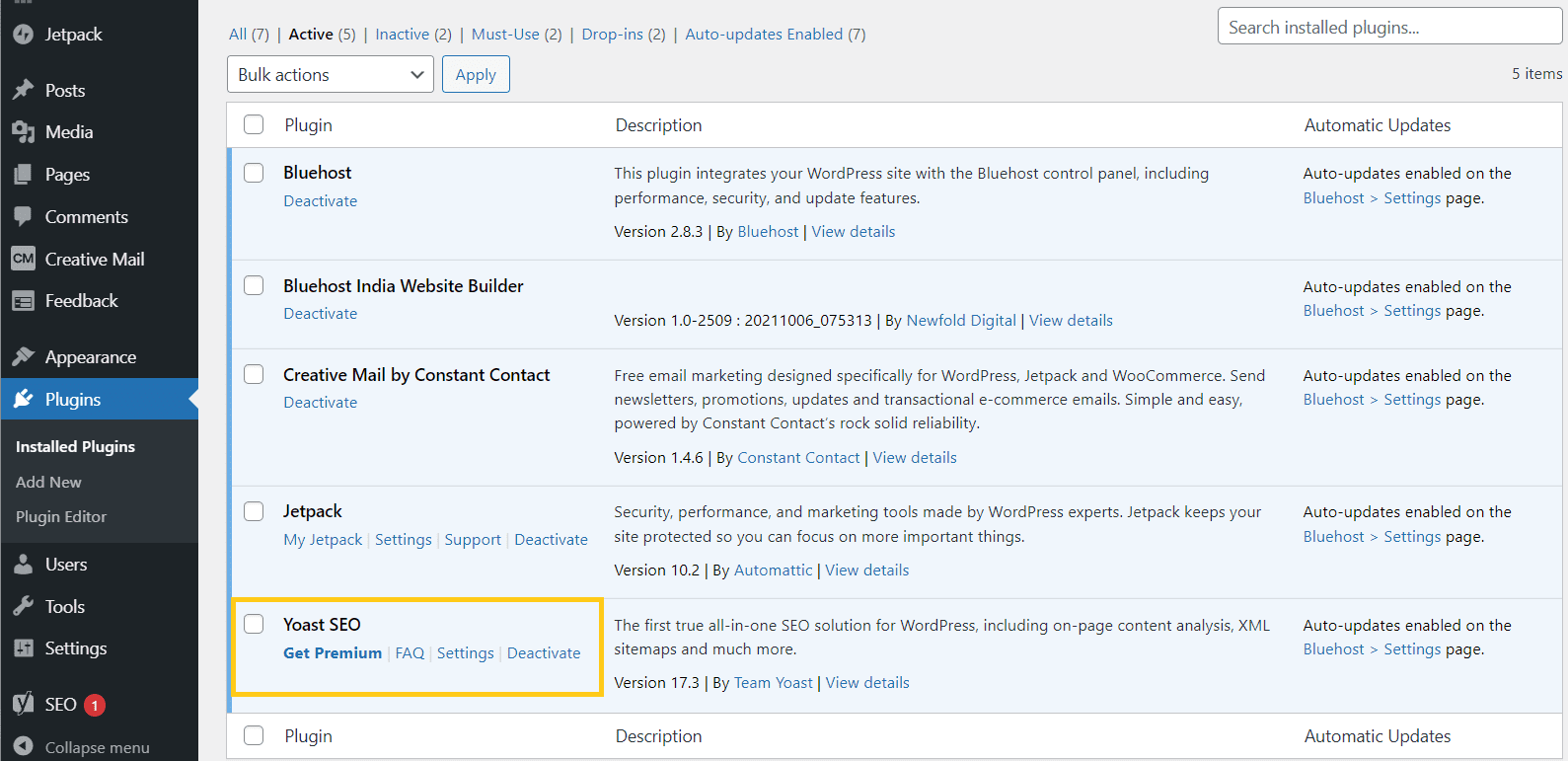1568x761 pixels.
Task: Deactivate Creative Mail by Constant Contact
Action: pyautogui.click(x=321, y=402)
